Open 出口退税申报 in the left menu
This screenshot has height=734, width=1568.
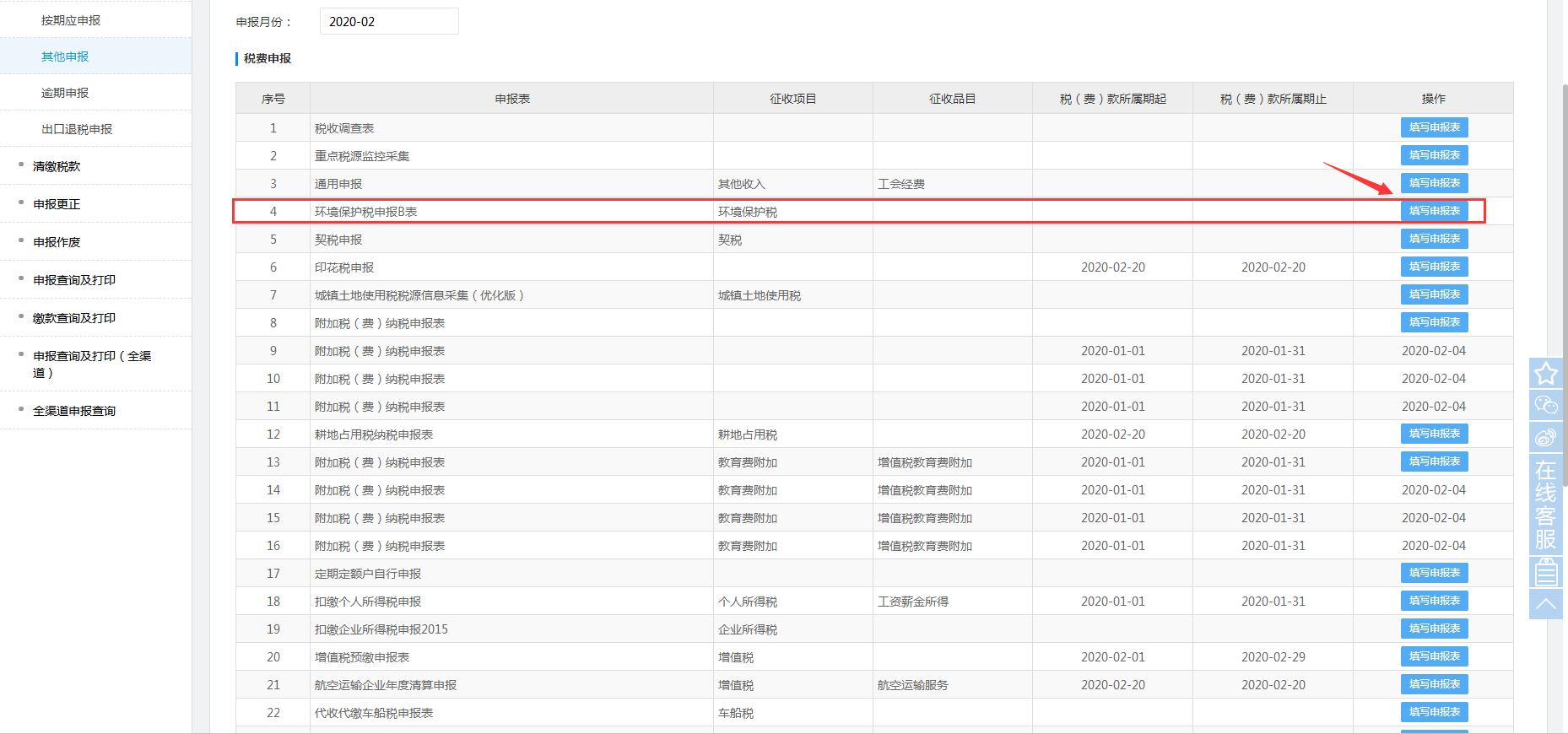click(77, 129)
